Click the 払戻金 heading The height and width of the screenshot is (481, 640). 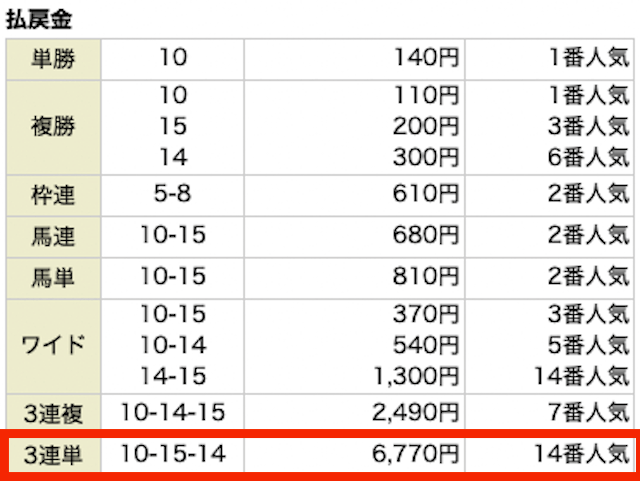(39, 19)
